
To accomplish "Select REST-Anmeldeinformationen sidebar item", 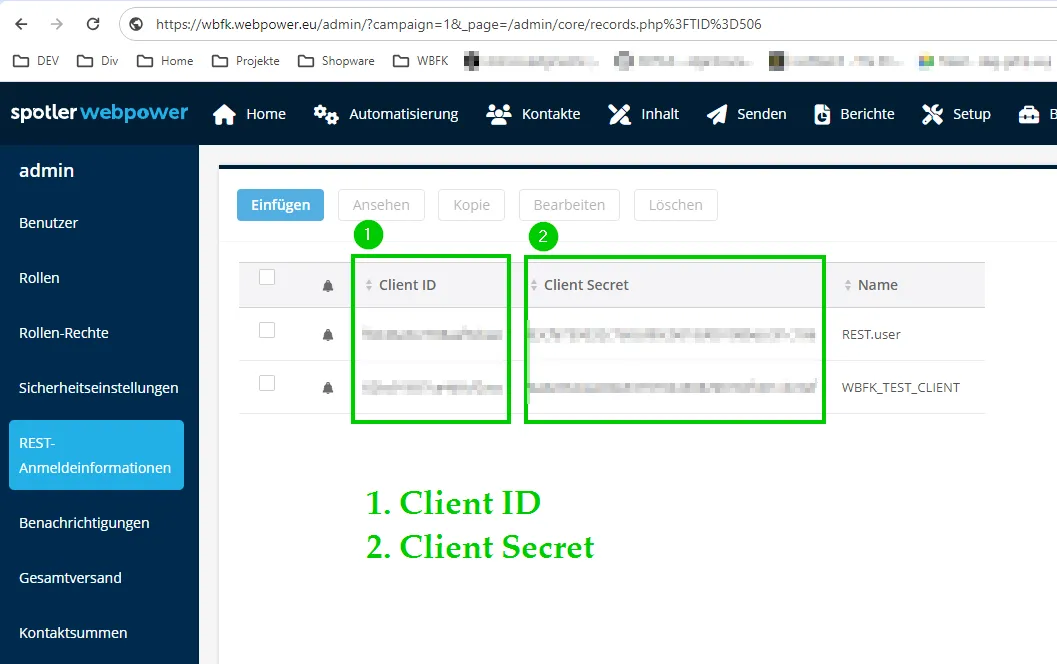I will [x=96, y=455].
